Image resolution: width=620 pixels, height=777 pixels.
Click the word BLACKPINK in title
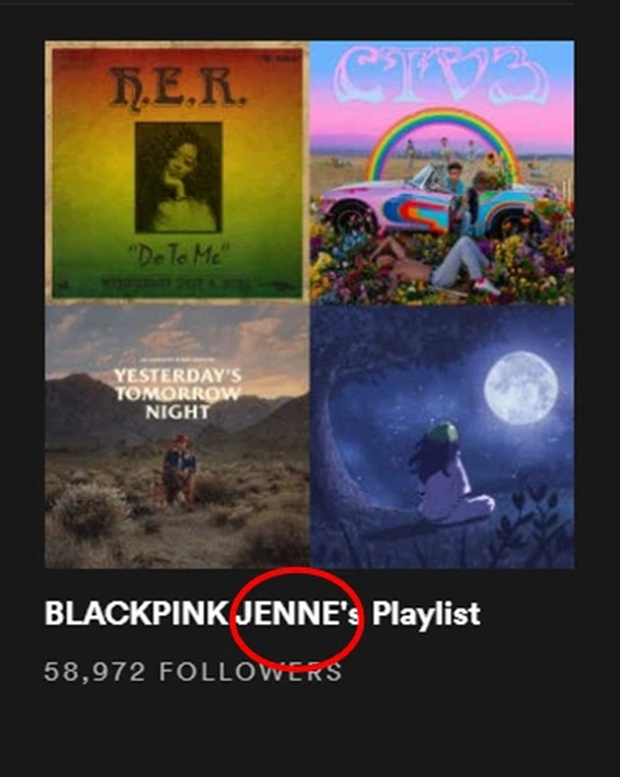[x=137, y=613]
